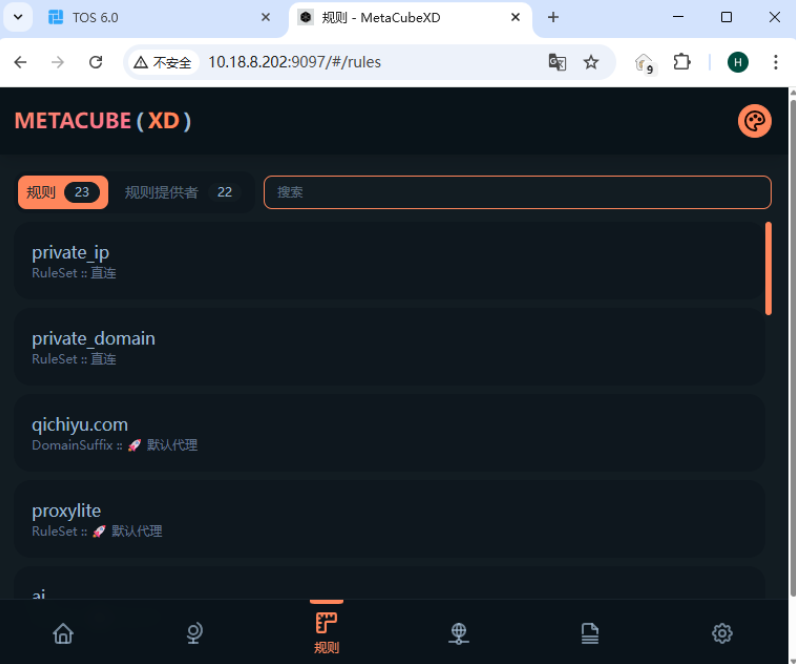Open the connections network icon

point(458,633)
